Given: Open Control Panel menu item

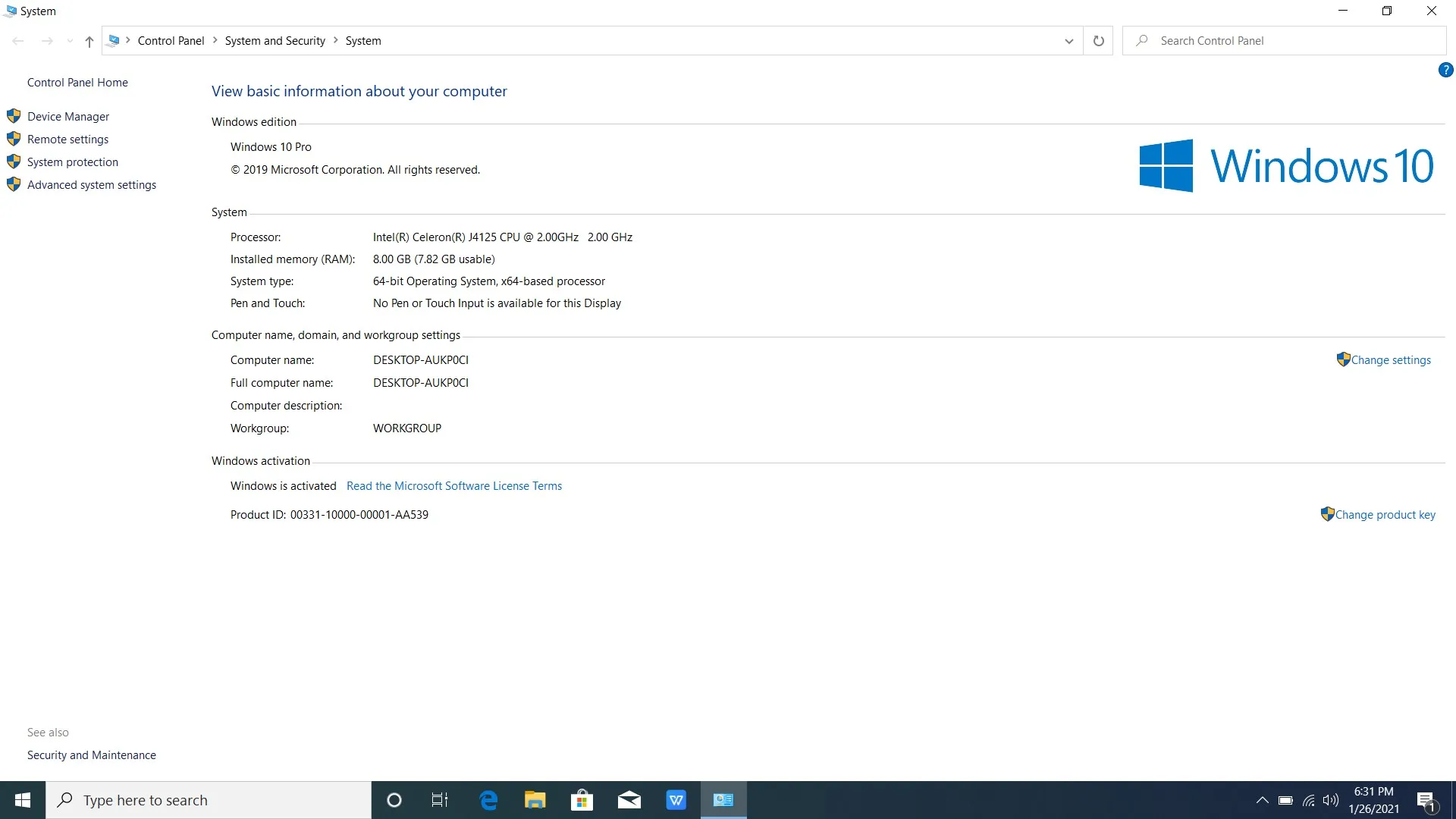Looking at the screenshot, I should (170, 40).
